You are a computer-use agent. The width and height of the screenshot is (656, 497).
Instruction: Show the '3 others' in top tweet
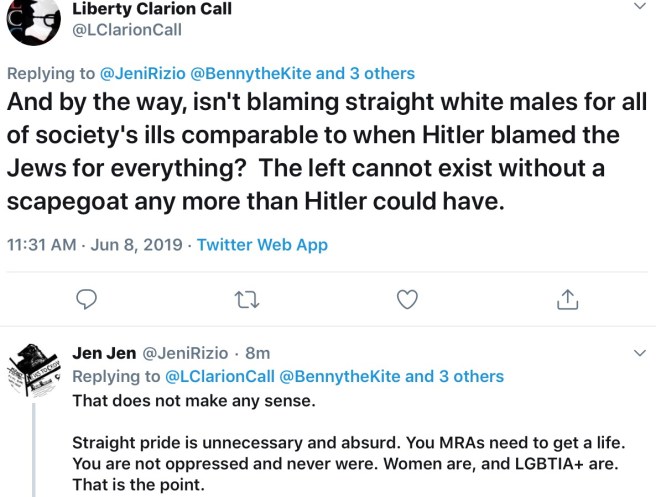(x=379, y=73)
